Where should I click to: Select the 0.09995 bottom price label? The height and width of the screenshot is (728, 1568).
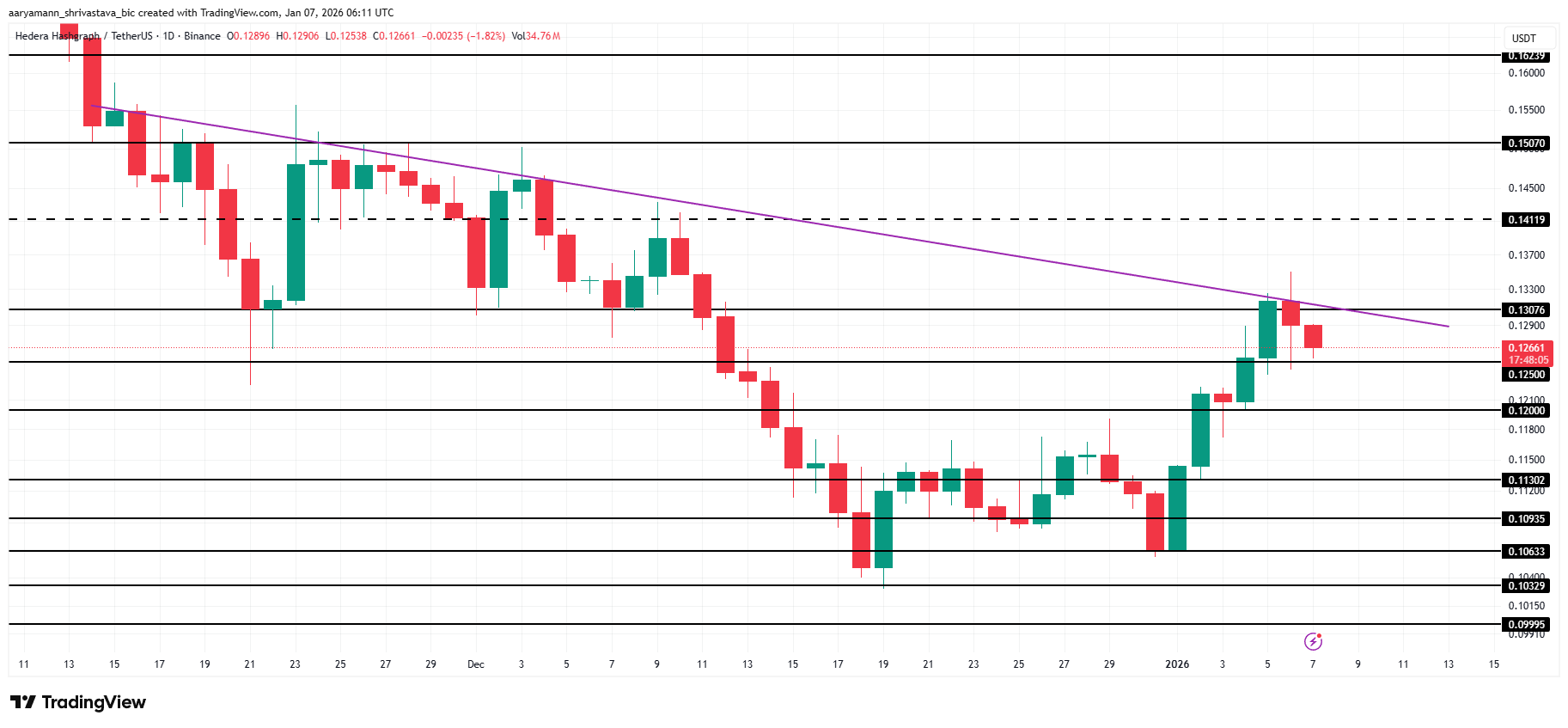tap(1526, 625)
